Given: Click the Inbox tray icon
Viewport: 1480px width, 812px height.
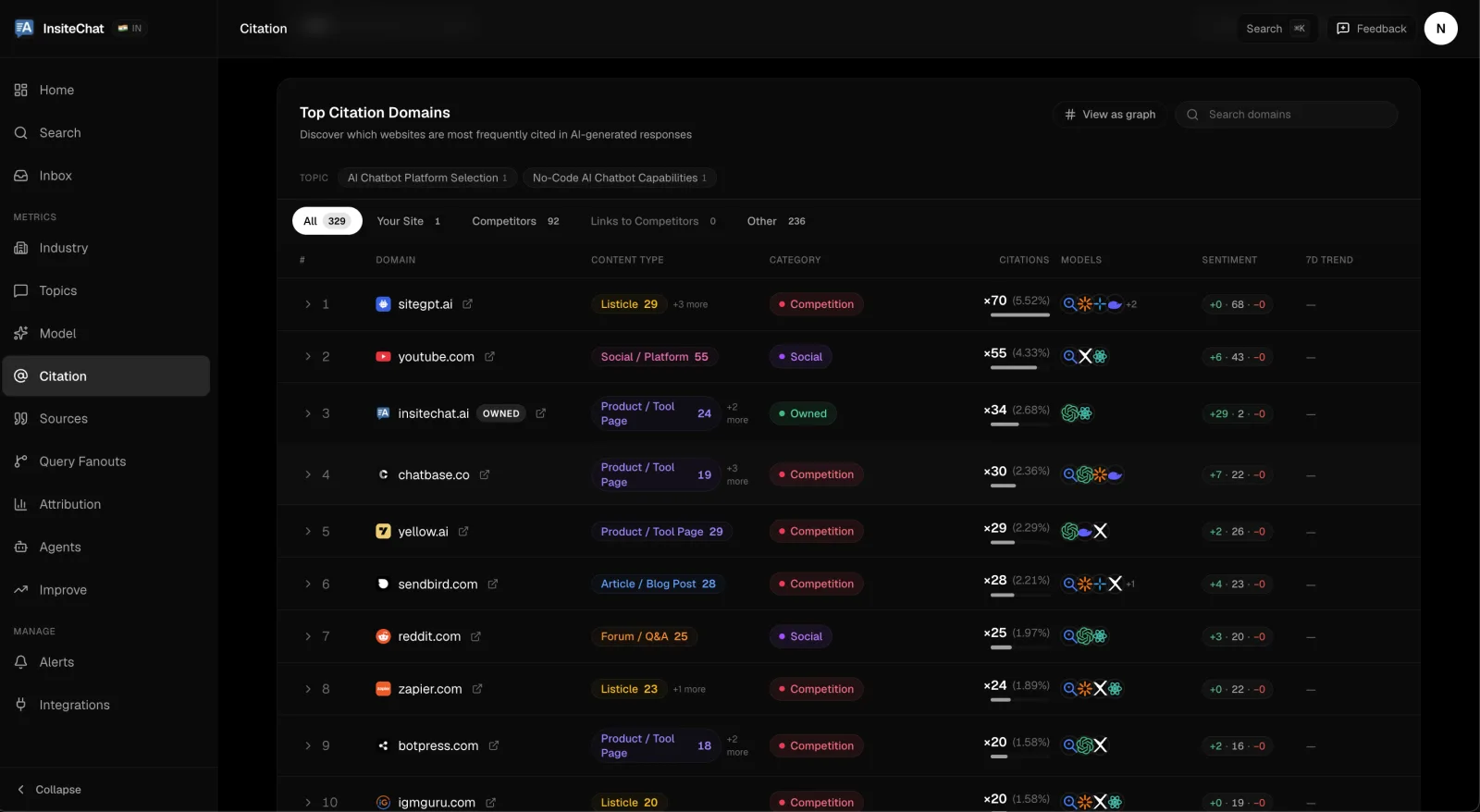Looking at the screenshot, I should tap(21, 176).
